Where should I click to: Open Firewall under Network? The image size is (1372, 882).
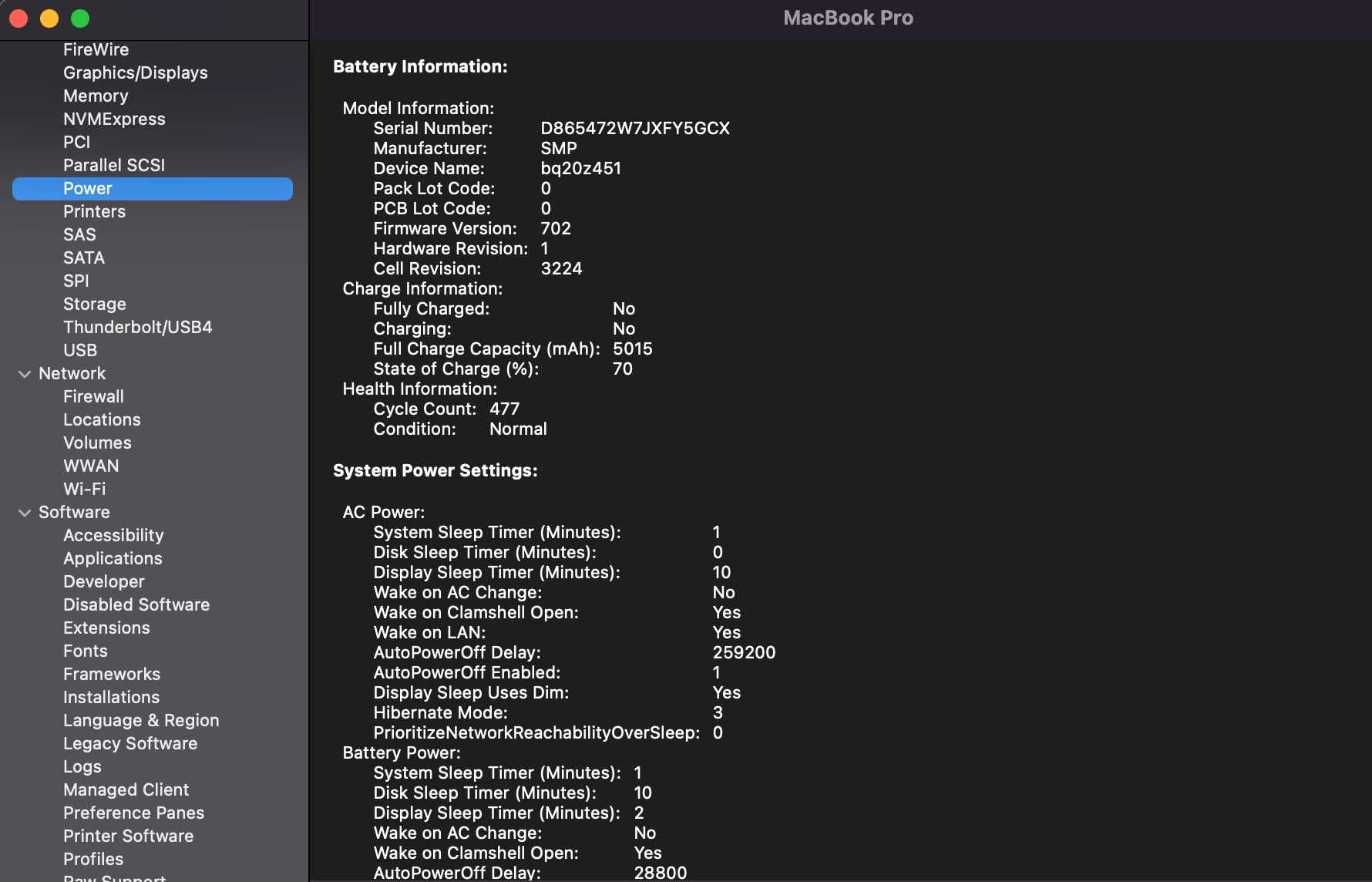(x=93, y=396)
